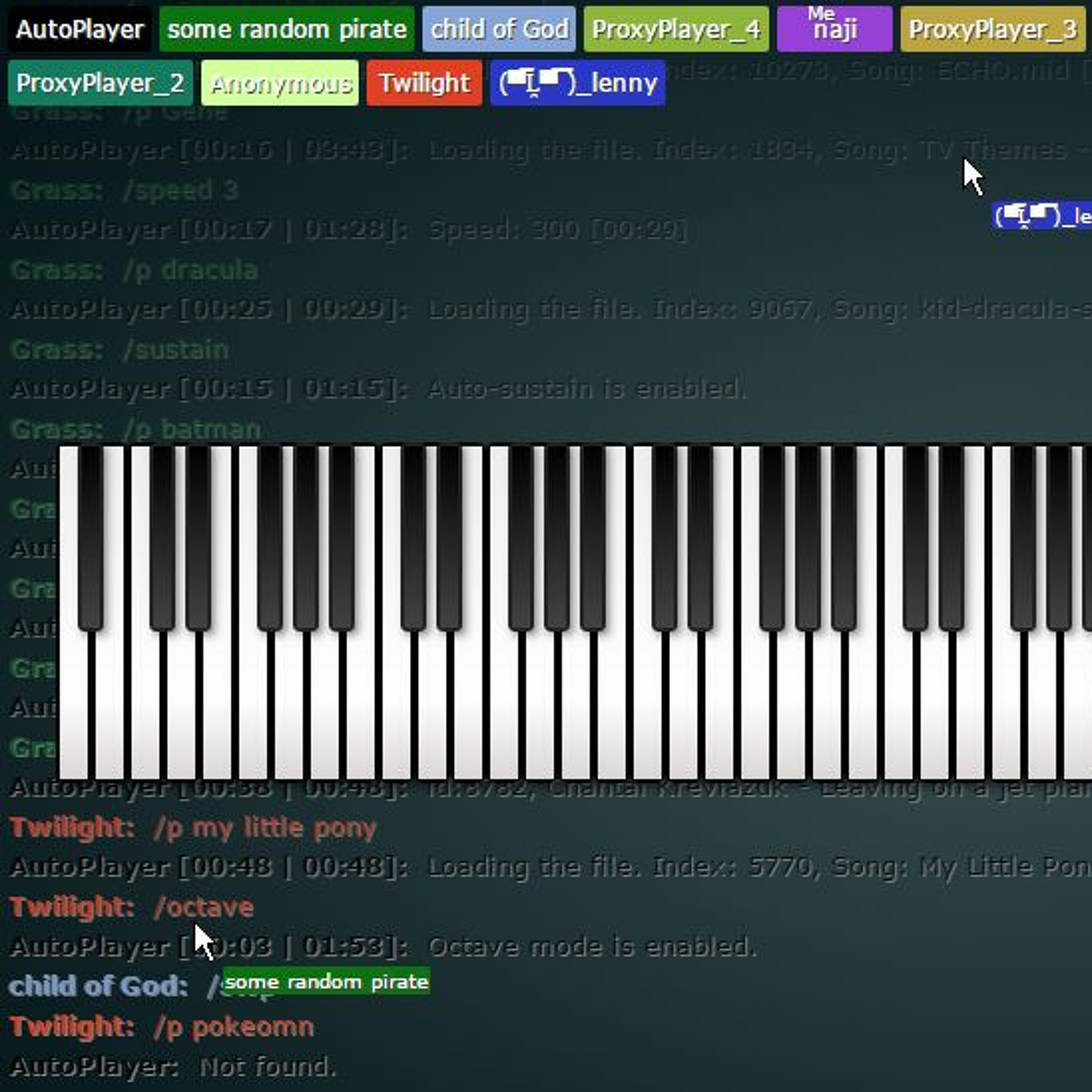
Task: Select the 'some random pirate' user tag
Action: [286, 29]
